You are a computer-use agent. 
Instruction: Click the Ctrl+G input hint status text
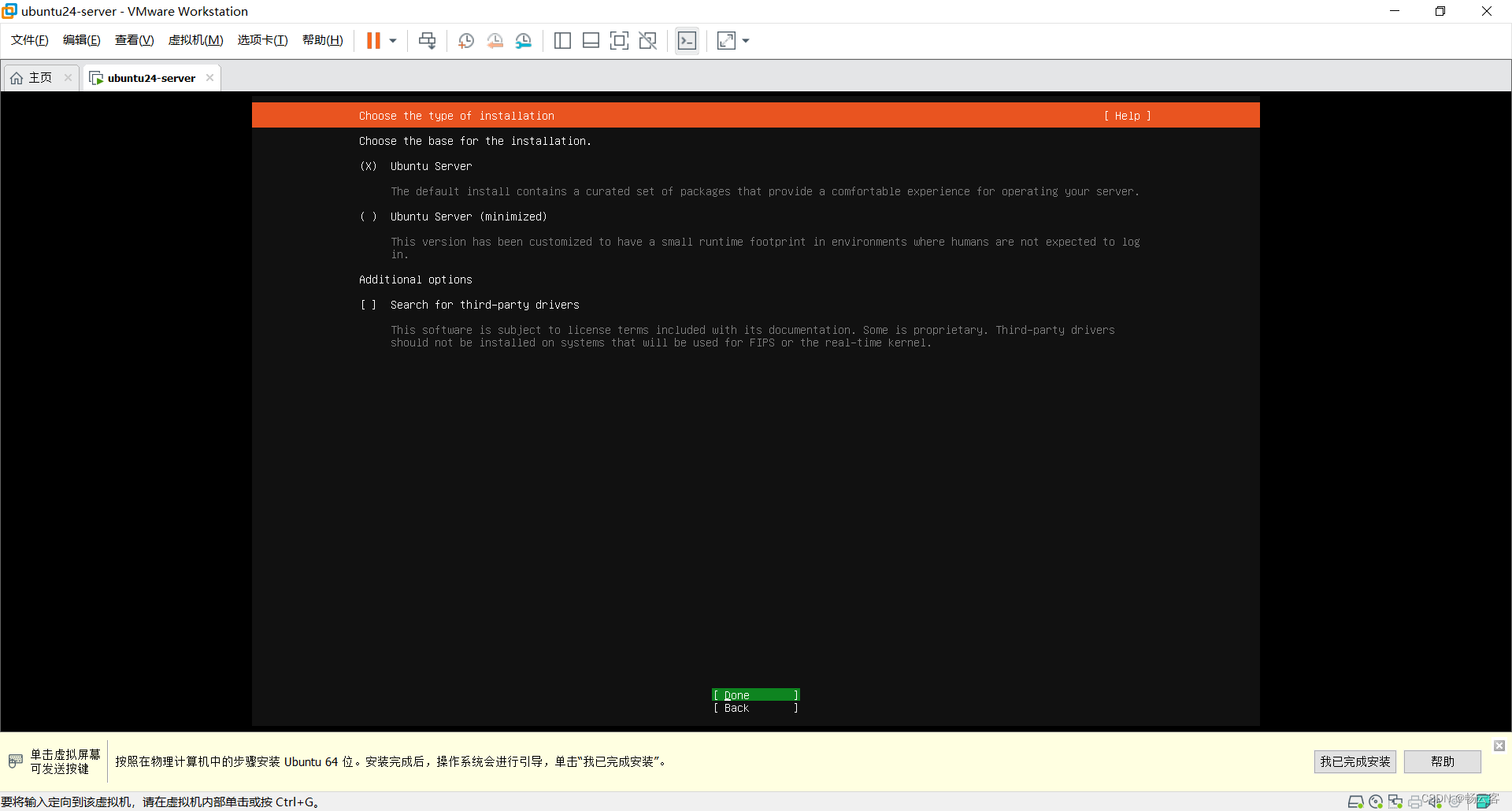pyautogui.click(x=161, y=802)
